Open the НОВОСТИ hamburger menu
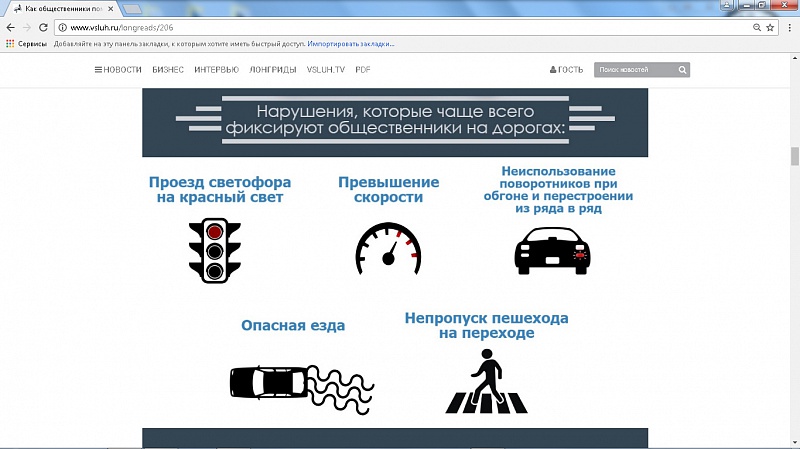 118,70
